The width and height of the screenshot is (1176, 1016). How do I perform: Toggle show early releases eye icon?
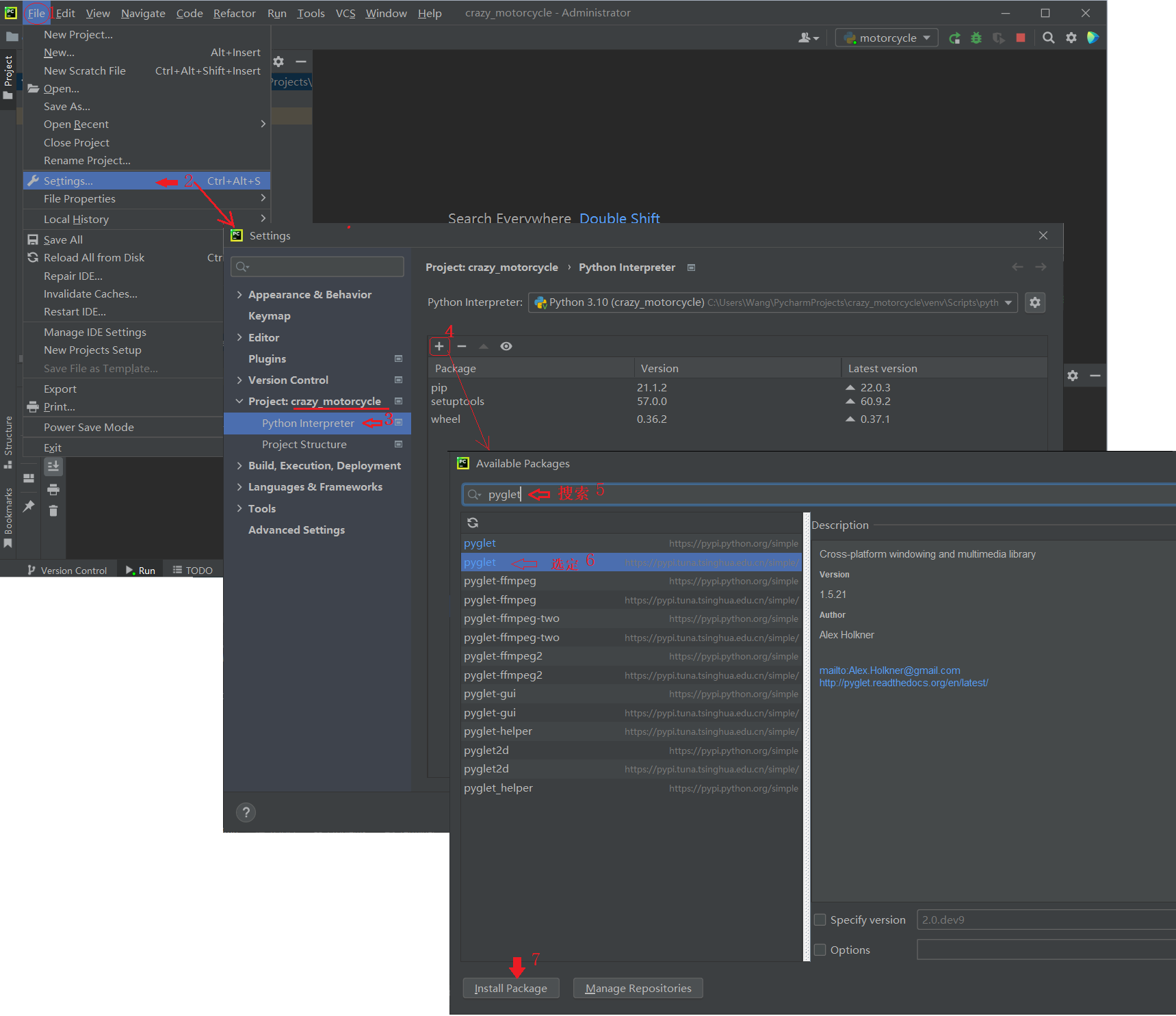click(506, 346)
